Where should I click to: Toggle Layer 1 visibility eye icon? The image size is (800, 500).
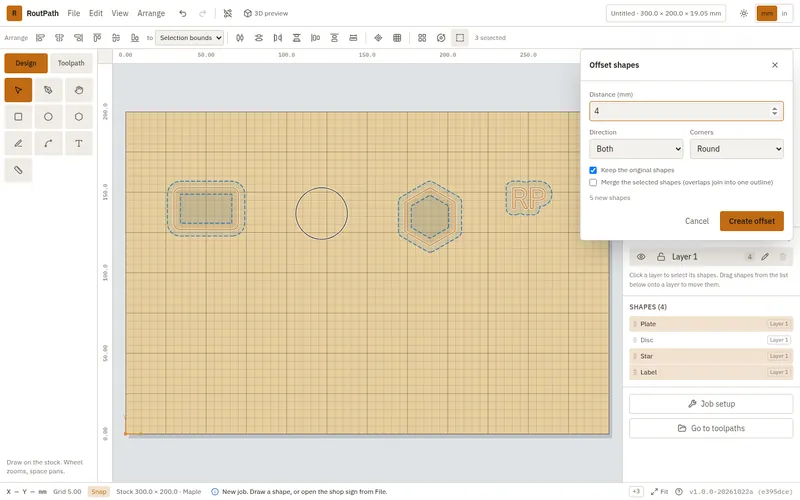641,257
